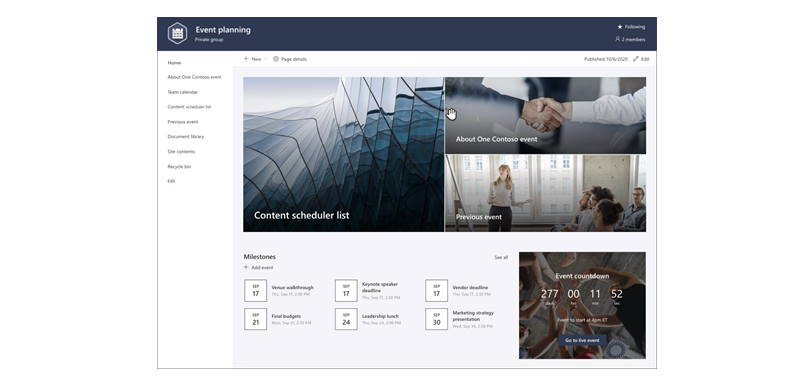Click the Go to live event button
The height and width of the screenshot is (380, 800).
(582, 340)
